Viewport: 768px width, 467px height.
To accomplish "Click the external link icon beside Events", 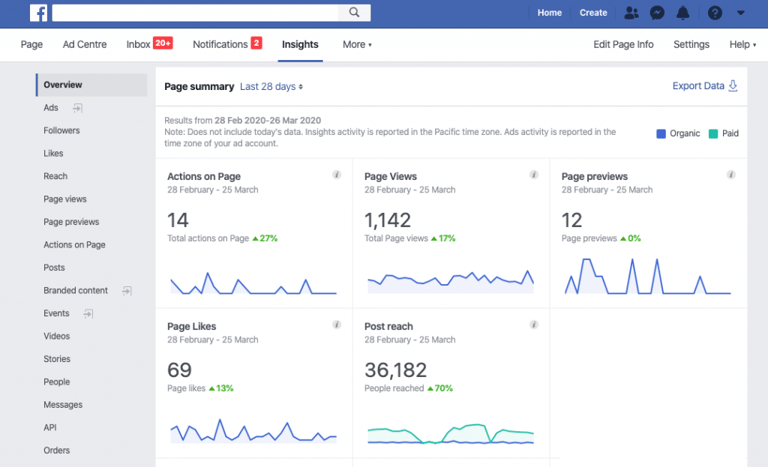I will tap(88, 314).
